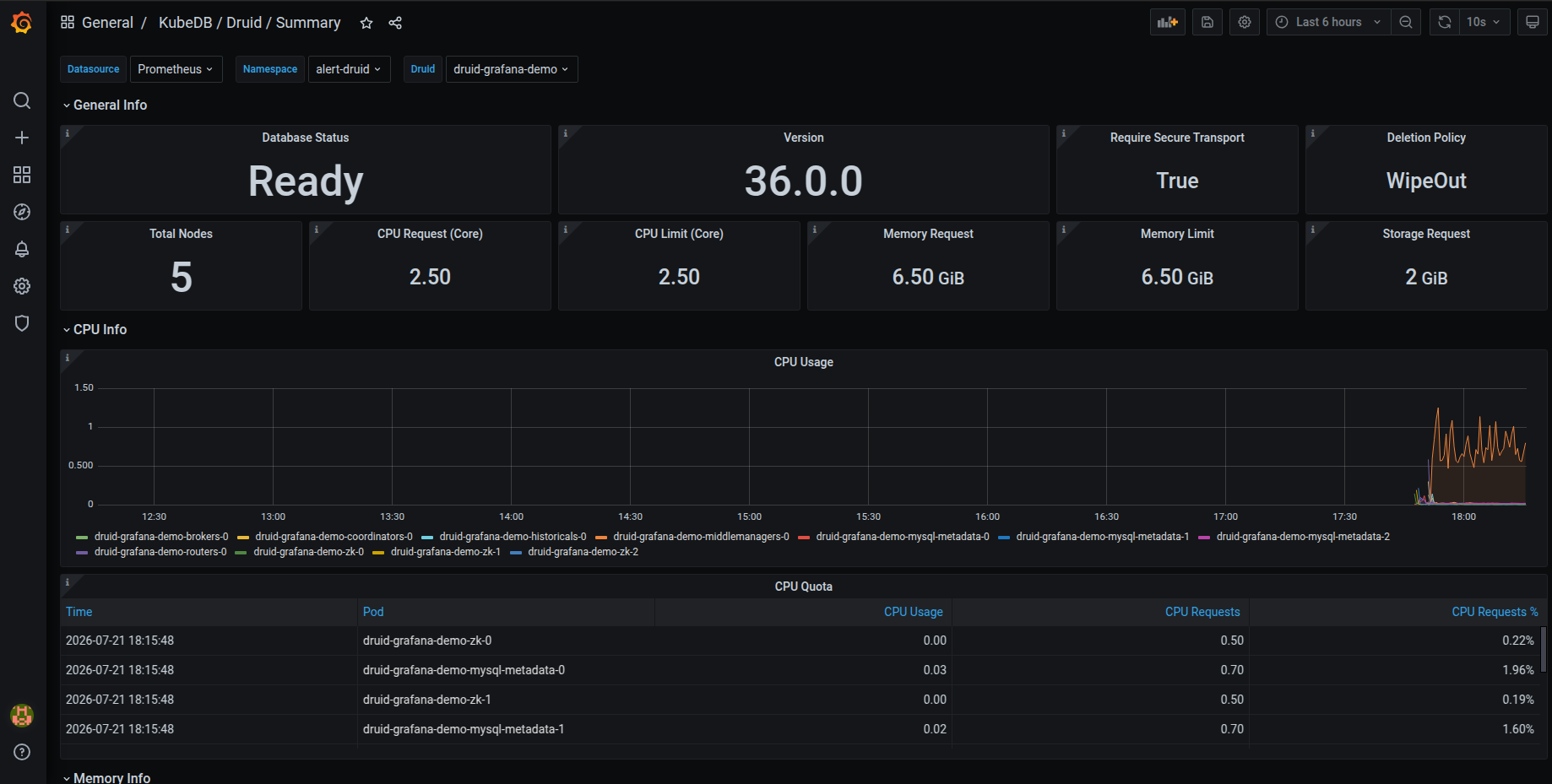Open the Database Status panel title
The height and width of the screenshot is (784, 1552).
tap(306, 138)
